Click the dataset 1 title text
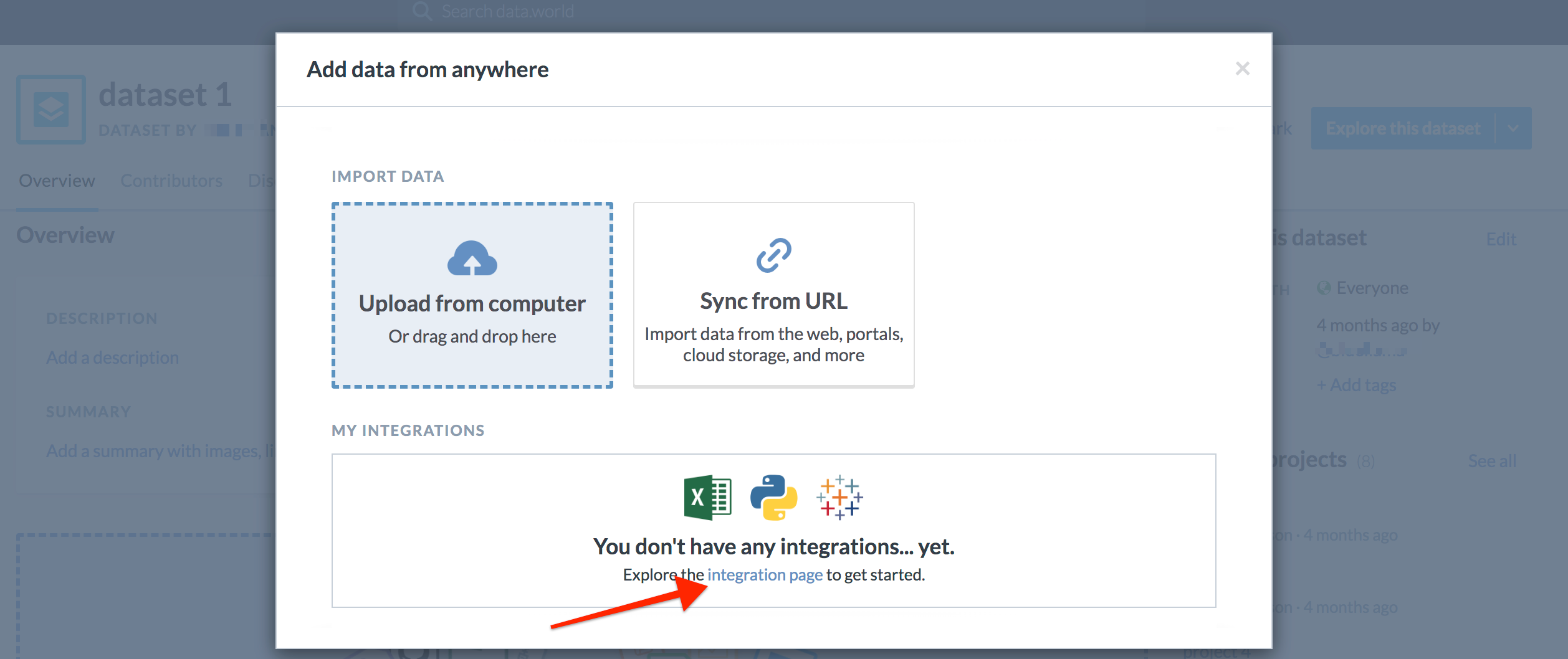 click(x=165, y=95)
